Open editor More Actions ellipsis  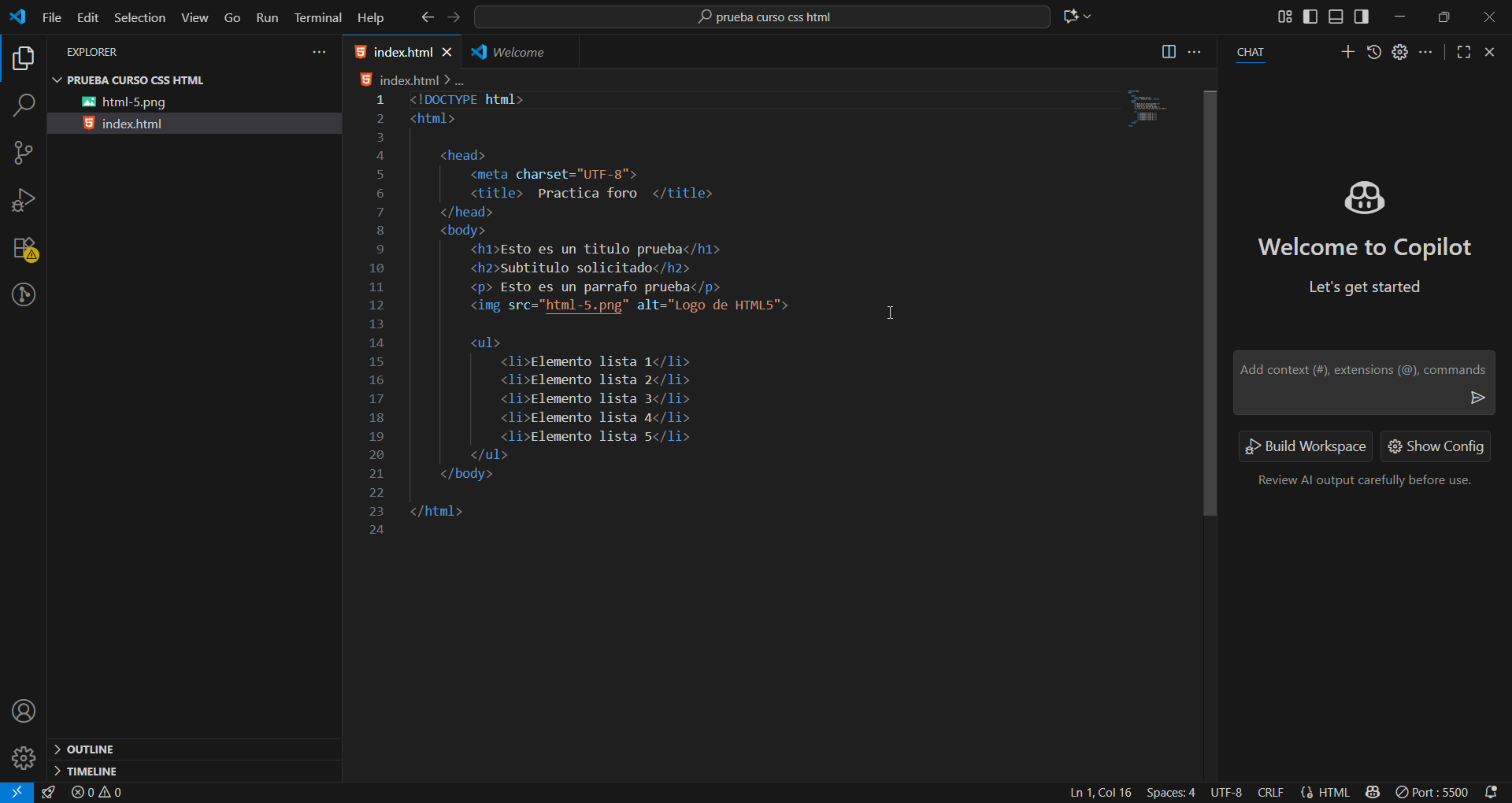click(x=1195, y=52)
